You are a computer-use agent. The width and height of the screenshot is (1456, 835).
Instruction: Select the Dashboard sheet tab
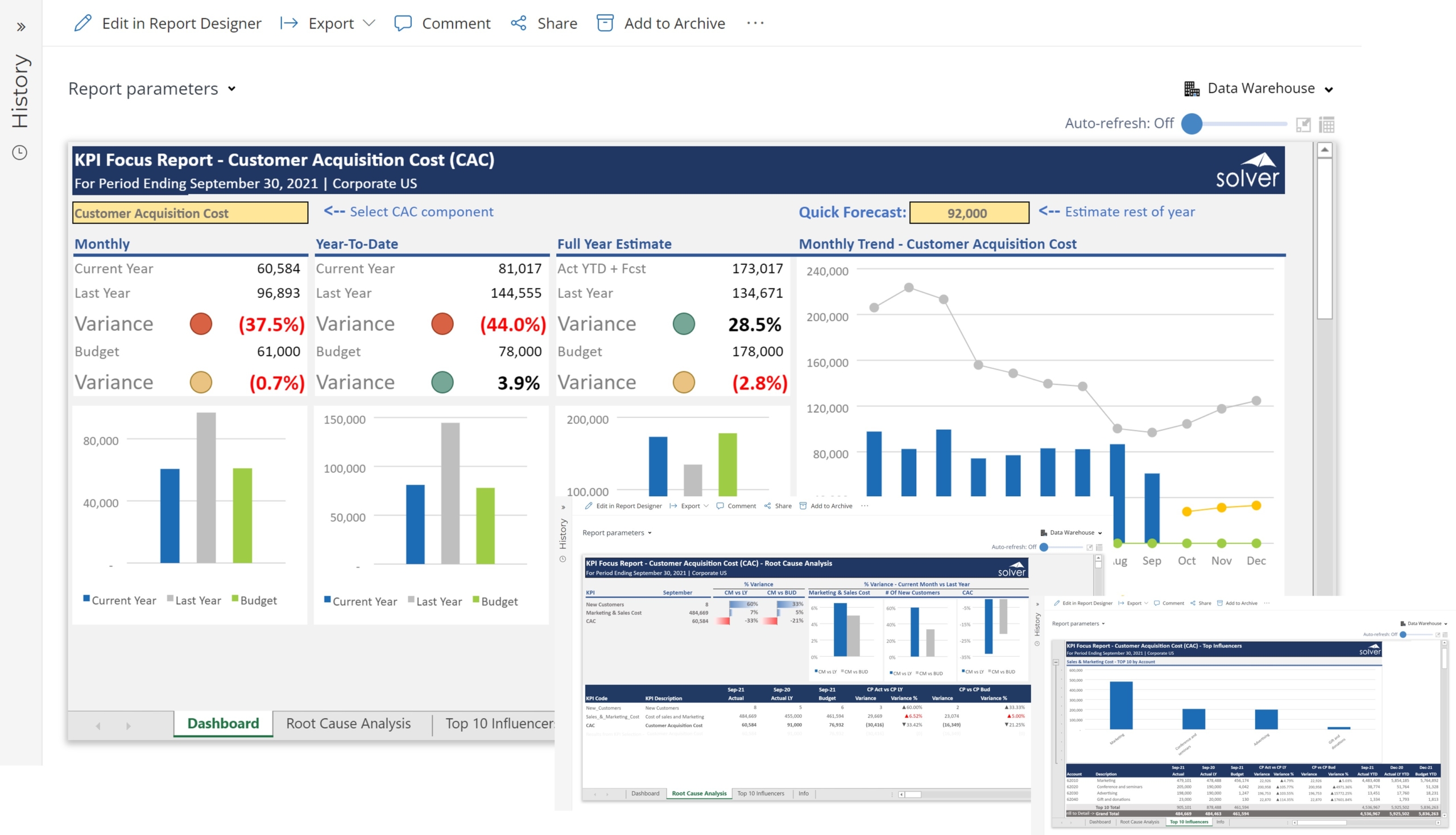pyautogui.click(x=223, y=724)
